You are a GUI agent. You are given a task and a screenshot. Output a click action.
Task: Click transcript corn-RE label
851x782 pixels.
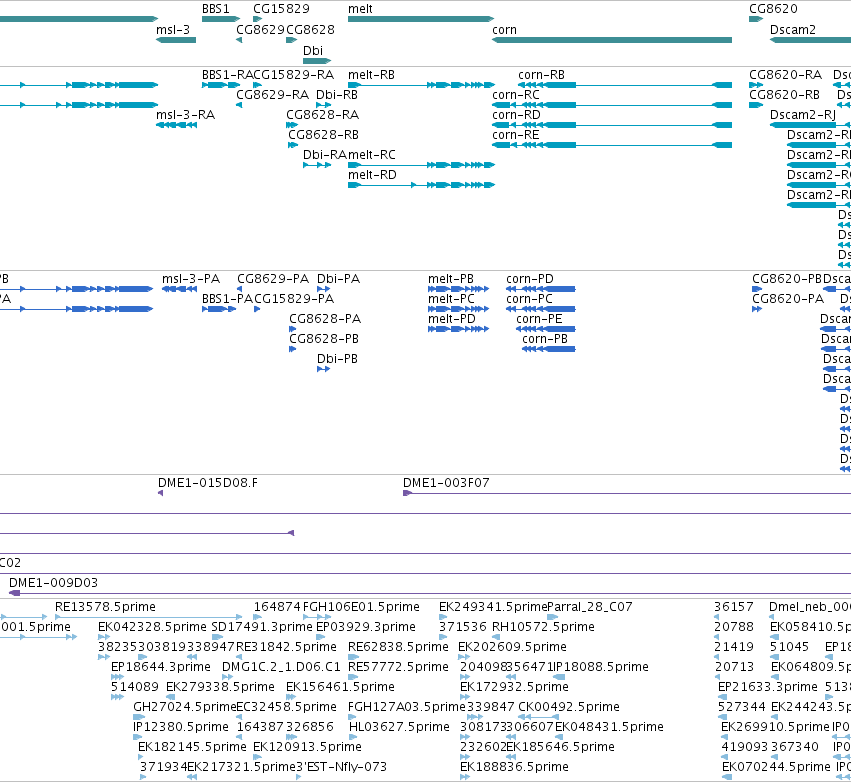pos(516,135)
